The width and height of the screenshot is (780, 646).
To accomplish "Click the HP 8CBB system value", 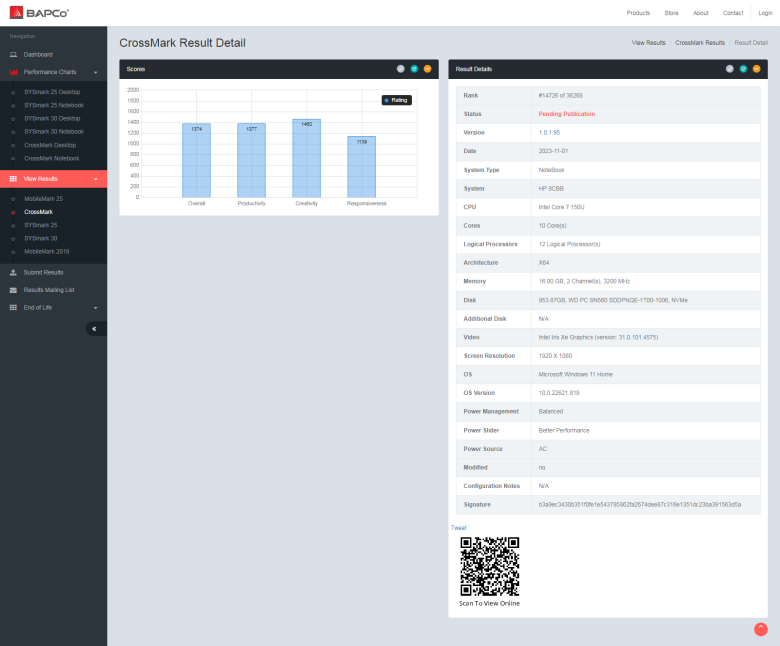I will click(551, 189).
